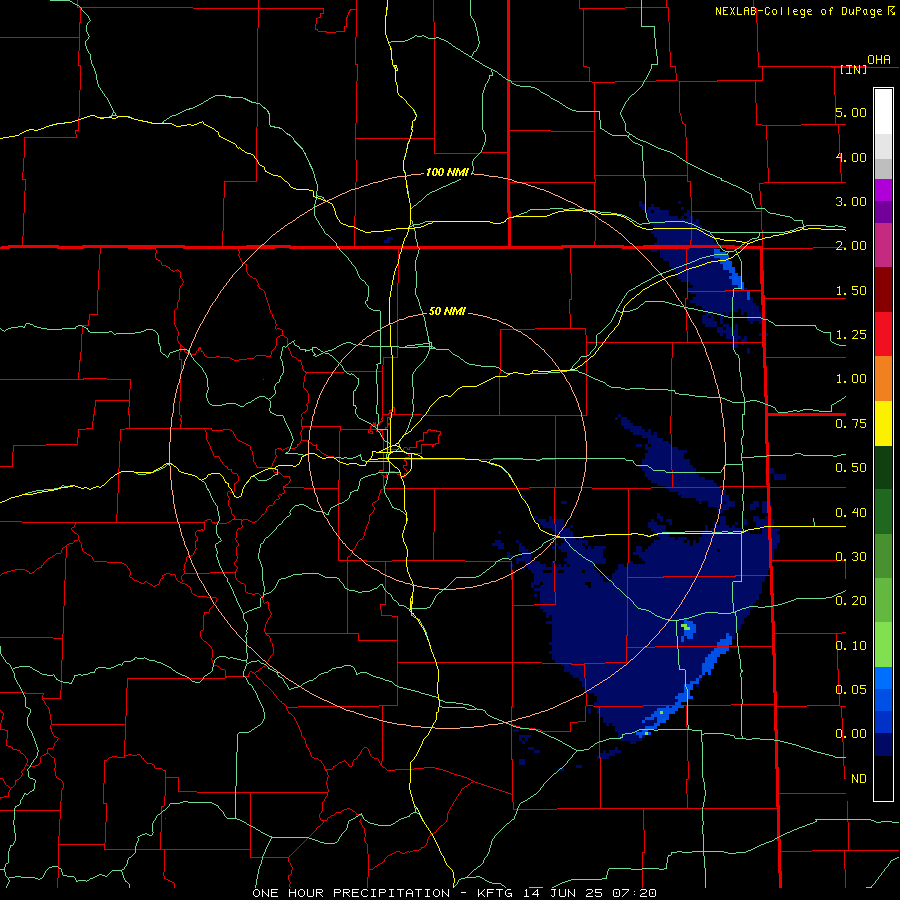Image resolution: width=900 pixels, height=900 pixels.
Task: Click the orange legend color band
Action: pyautogui.click(x=883, y=378)
